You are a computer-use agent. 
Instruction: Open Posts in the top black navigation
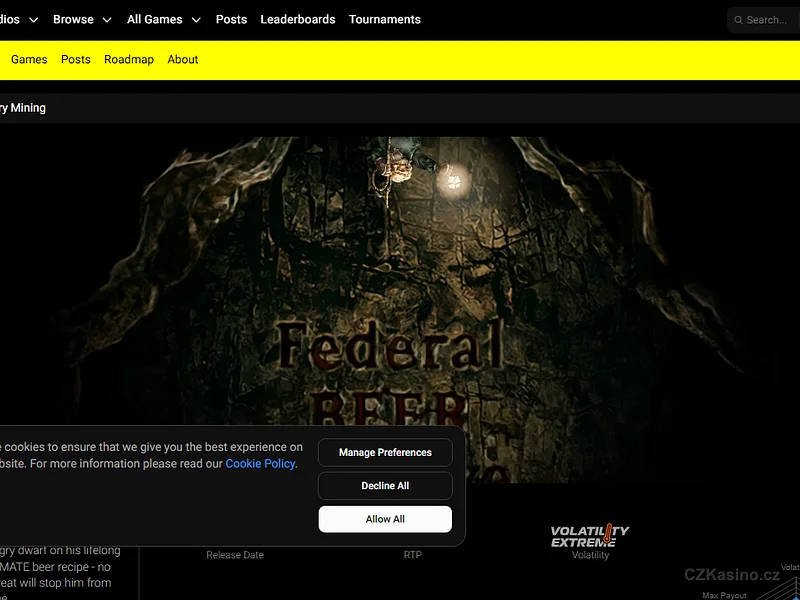231,20
